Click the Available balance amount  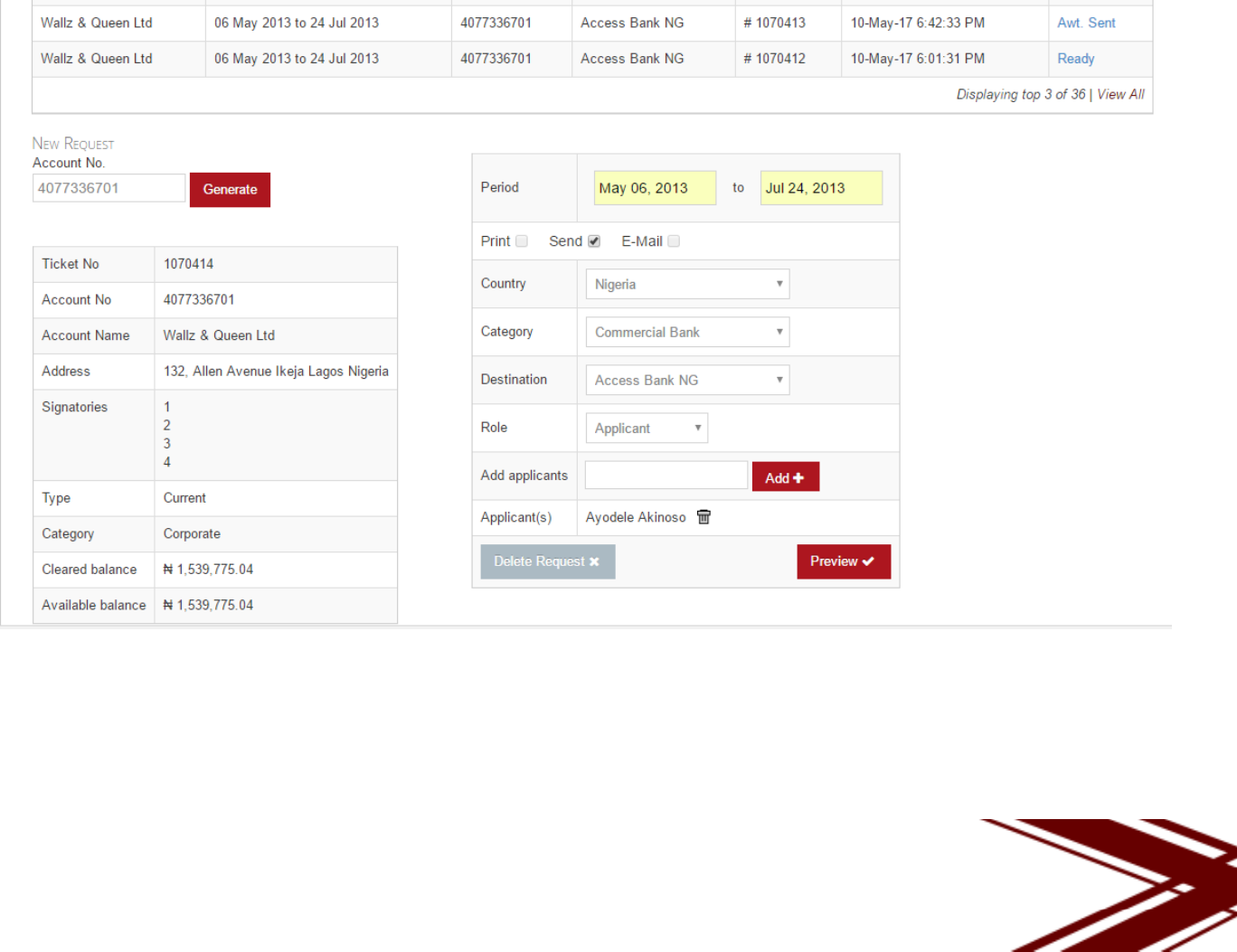[208, 606]
